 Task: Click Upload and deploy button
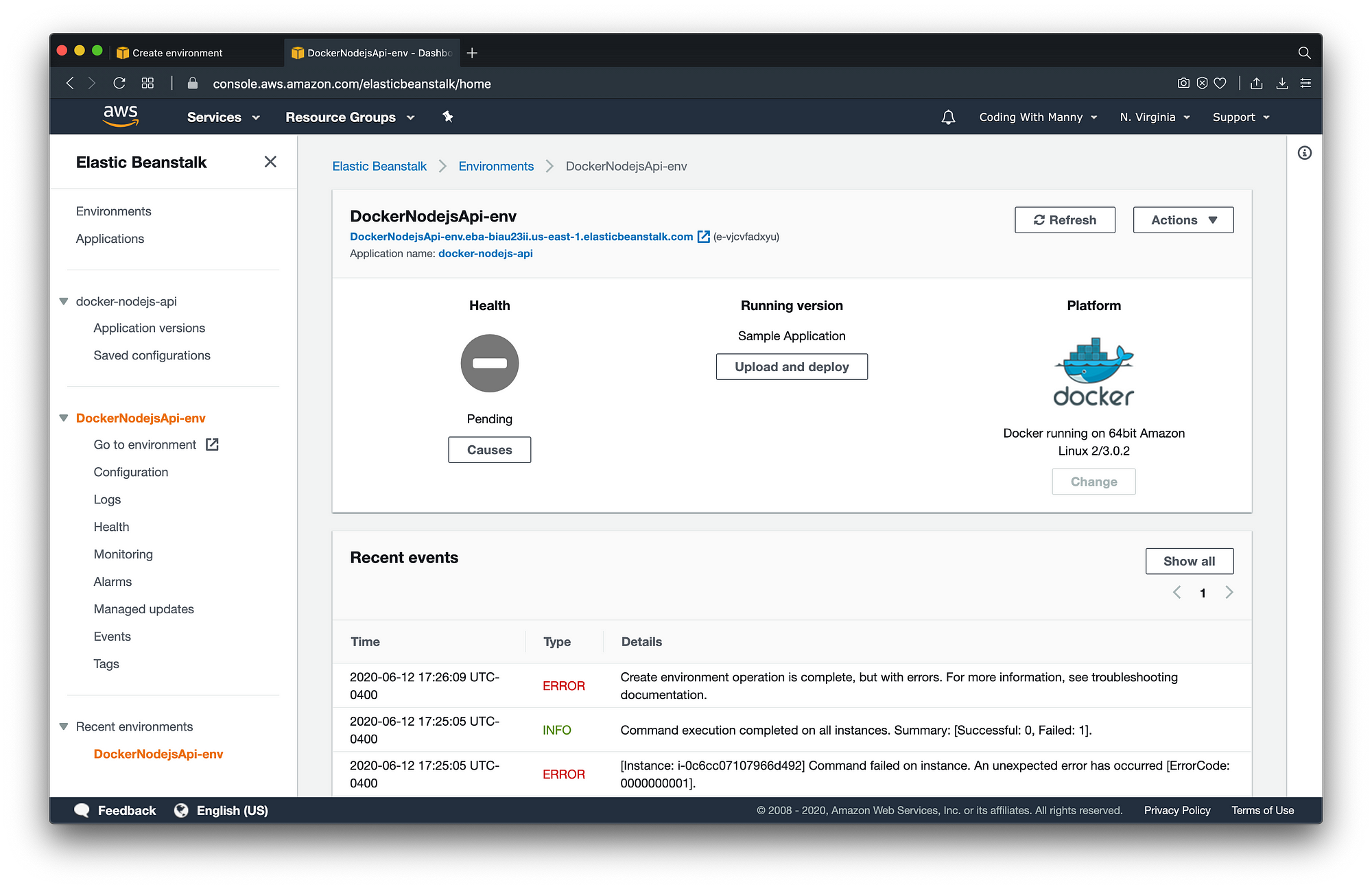click(x=792, y=367)
